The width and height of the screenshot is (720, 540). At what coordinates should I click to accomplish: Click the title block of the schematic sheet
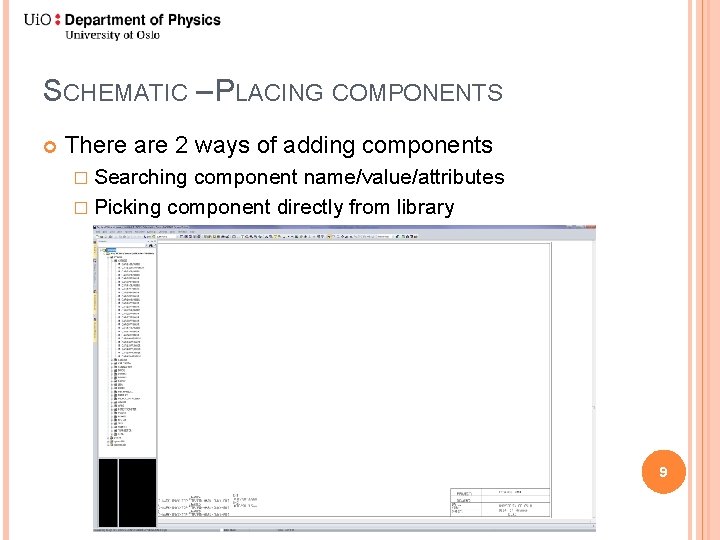(x=500, y=503)
